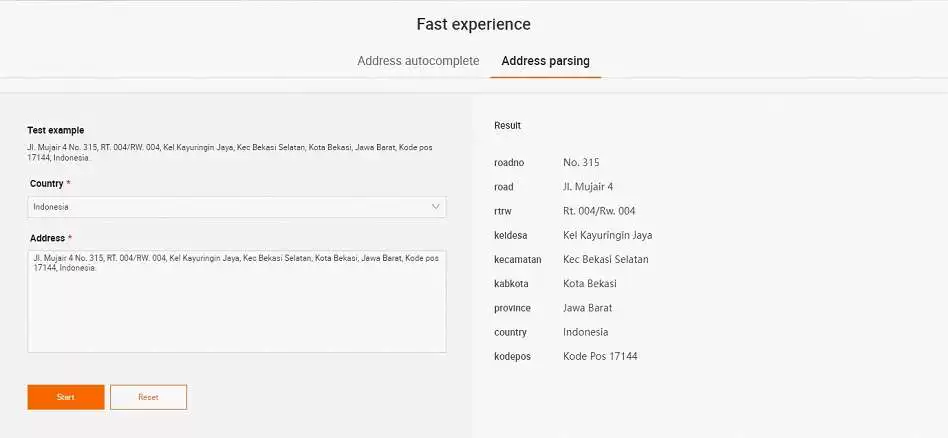Click the Result panel heading

tap(507, 126)
